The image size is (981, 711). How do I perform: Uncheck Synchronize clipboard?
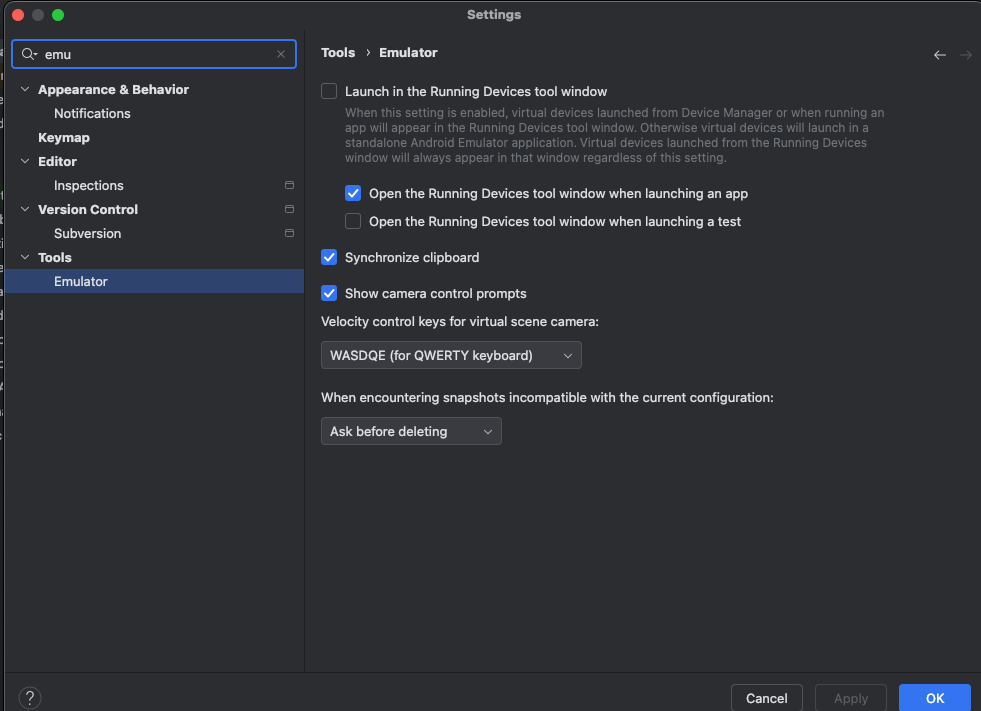329,257
